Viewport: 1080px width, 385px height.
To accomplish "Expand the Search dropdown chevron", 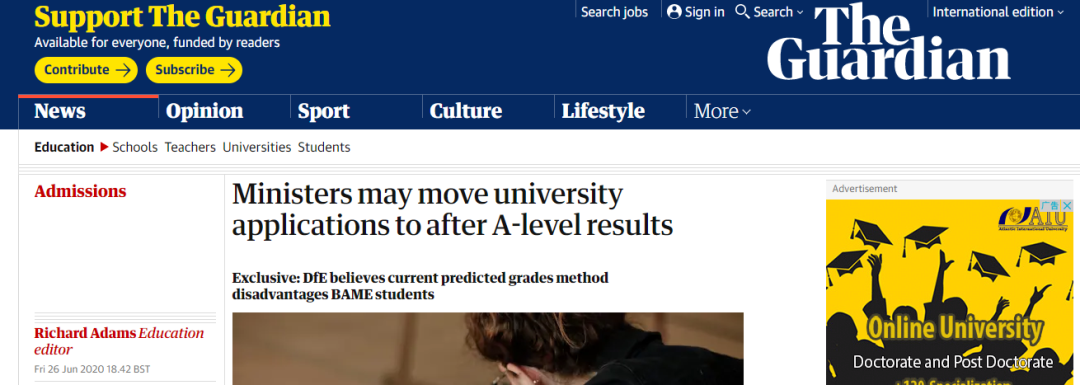I will pyautogui.click(x=800, y=12).
